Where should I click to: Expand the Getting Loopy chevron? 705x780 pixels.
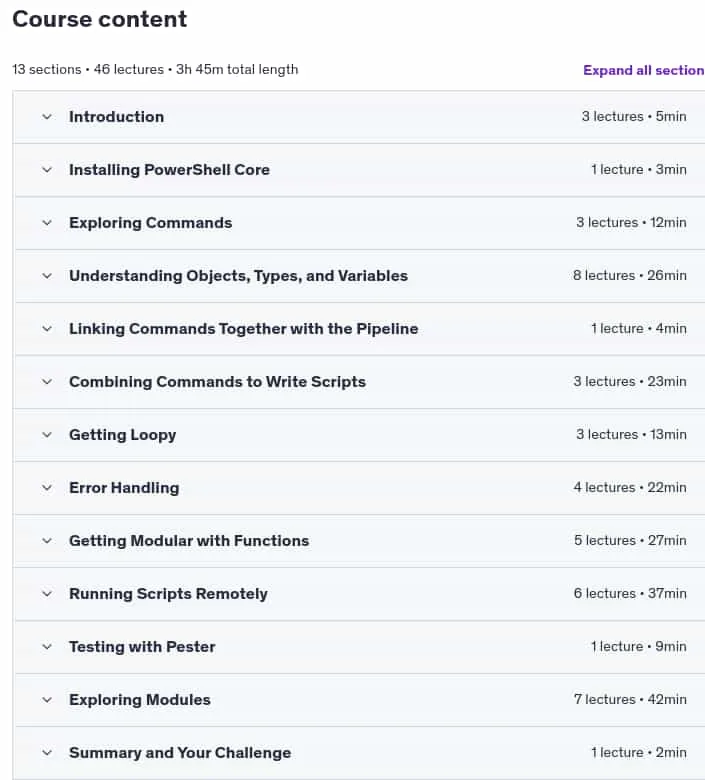pyautogui.click(x=47, y=435)
